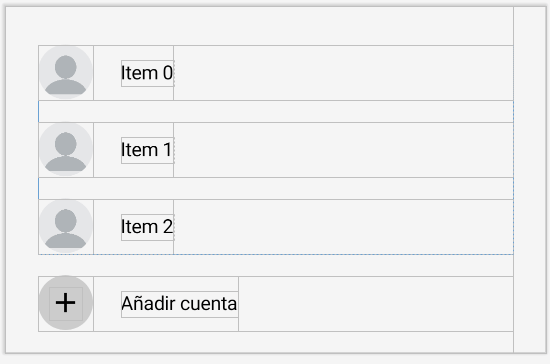Click the padding left of Item 0 label
550x364 pixels.
[107, 73]
